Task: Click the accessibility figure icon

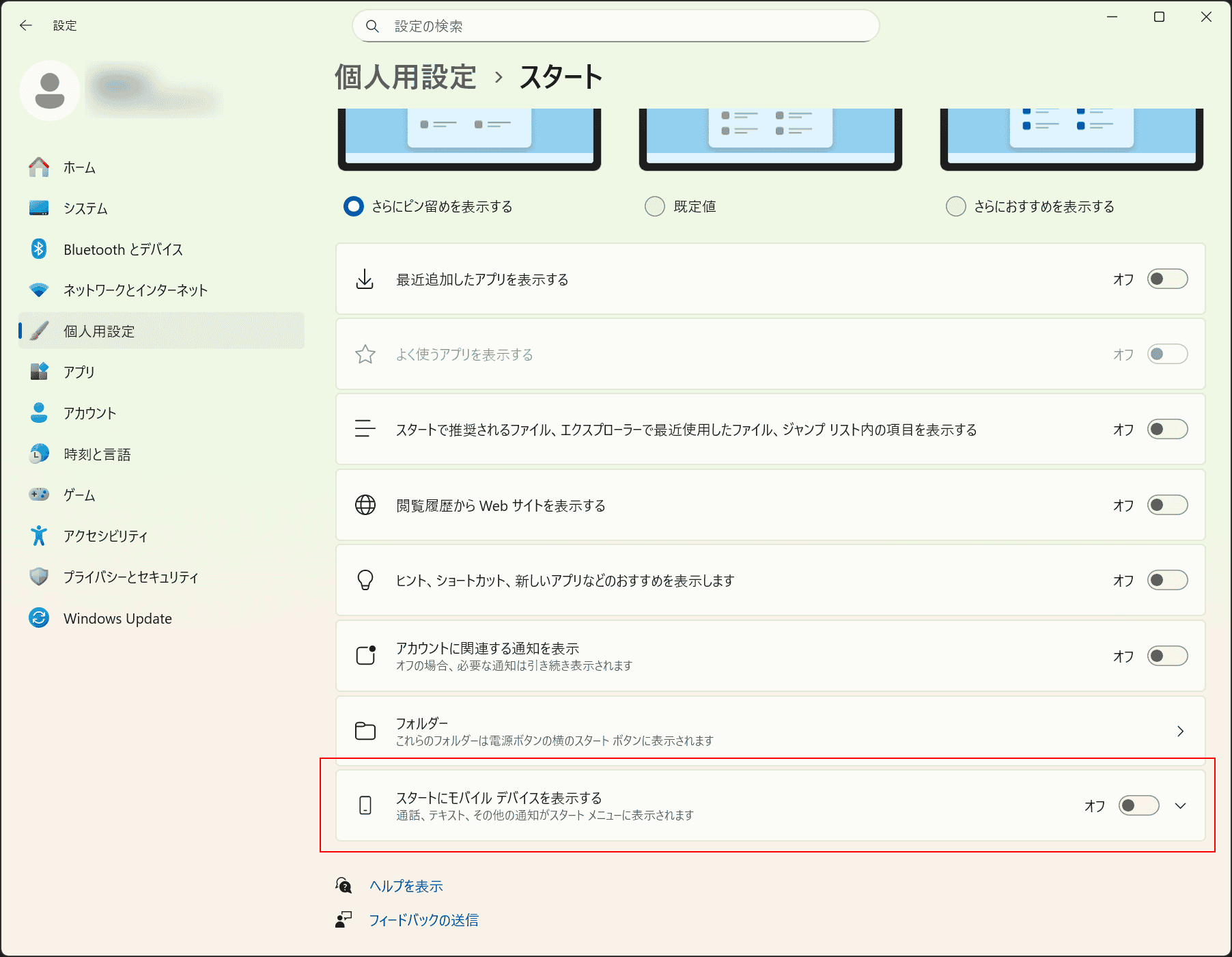Action: pyautogui.click(x=39, y=536)
